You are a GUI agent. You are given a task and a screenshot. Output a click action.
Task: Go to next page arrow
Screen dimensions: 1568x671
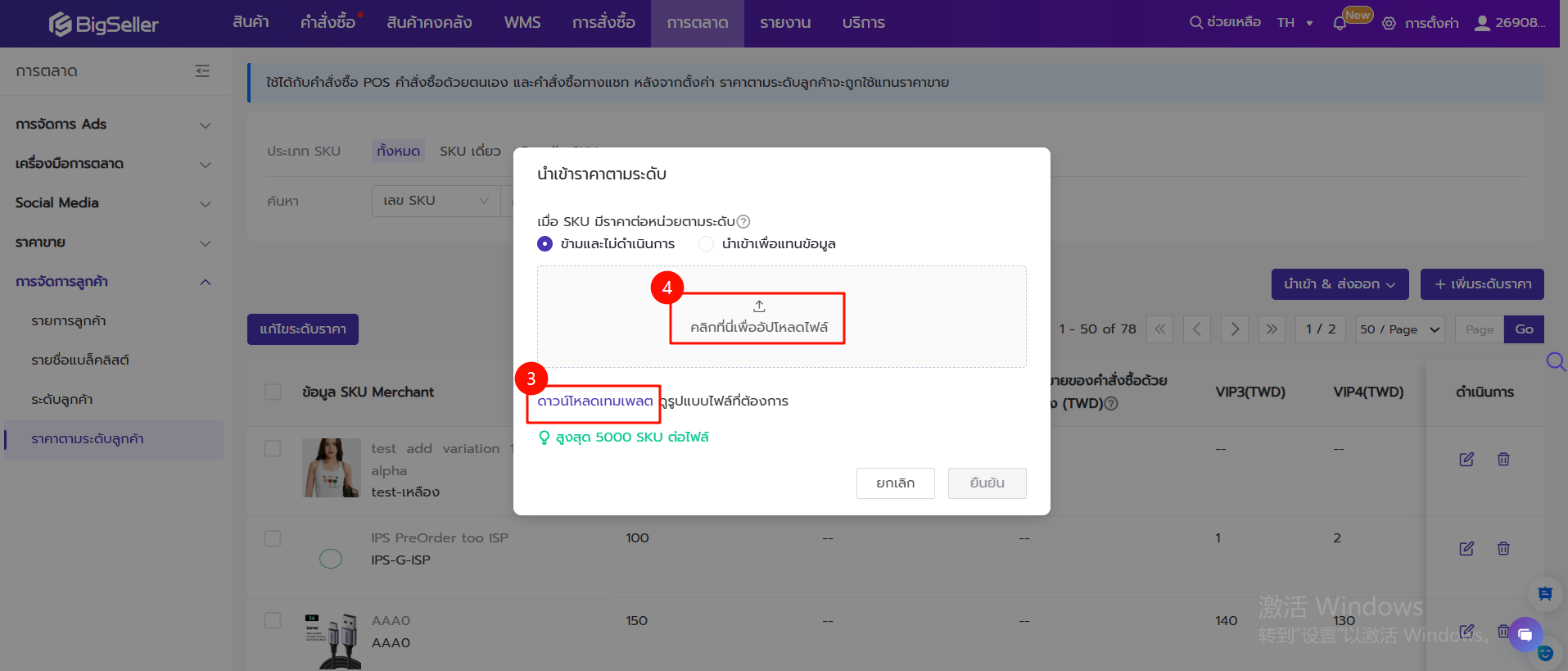click(x=1235, y=329)
